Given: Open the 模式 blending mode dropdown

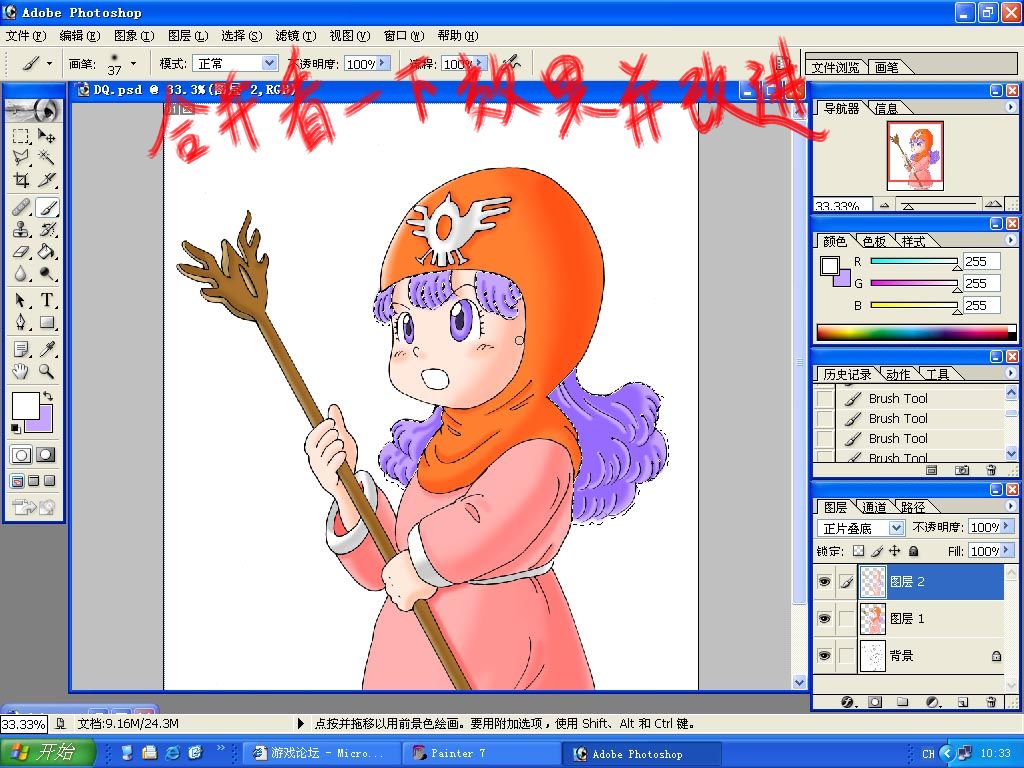Looking at the screenshot, I should point(270,63).
